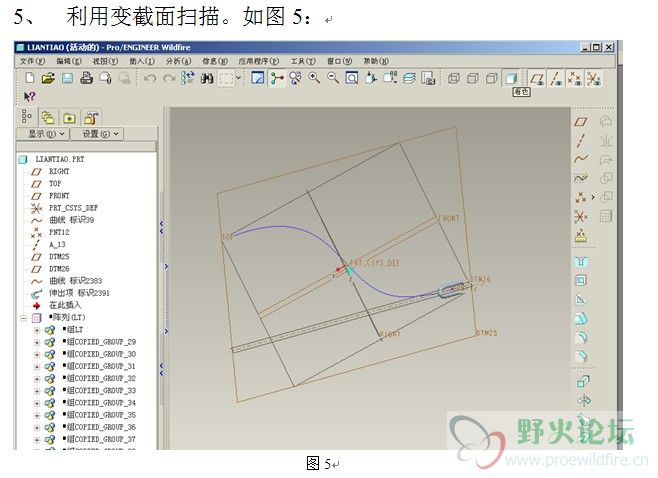
Task: Open the 编辑(E) menu
Action: (x=69, y=61)
